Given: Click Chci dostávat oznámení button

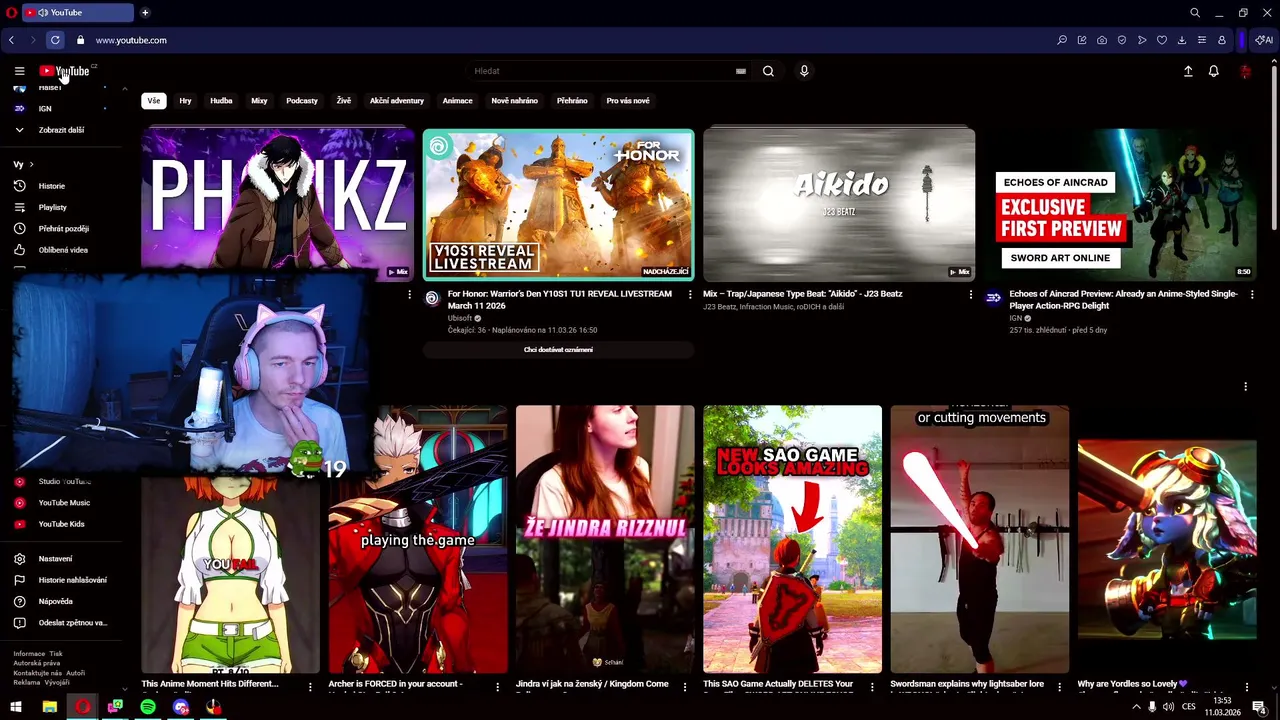Looking at the screenshot, I should click(558, 350).
